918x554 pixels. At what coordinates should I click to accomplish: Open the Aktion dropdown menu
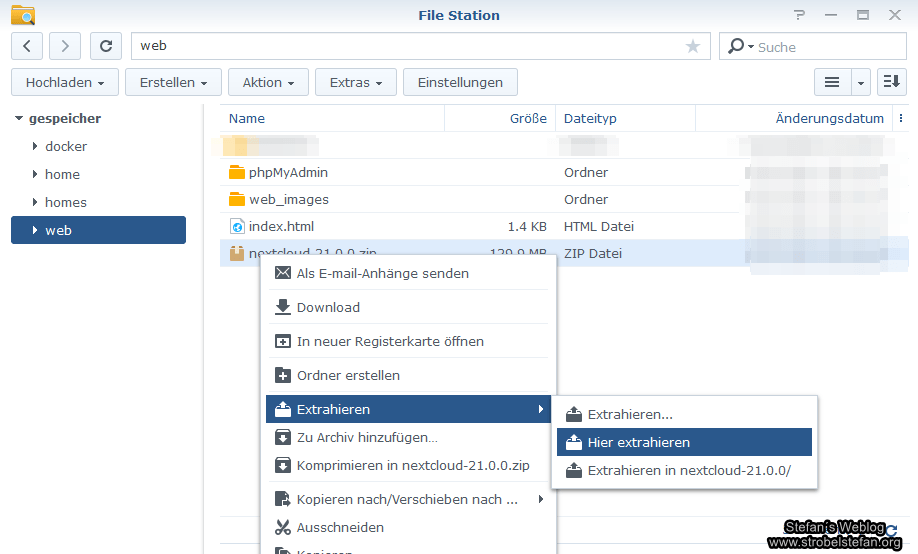269,82
